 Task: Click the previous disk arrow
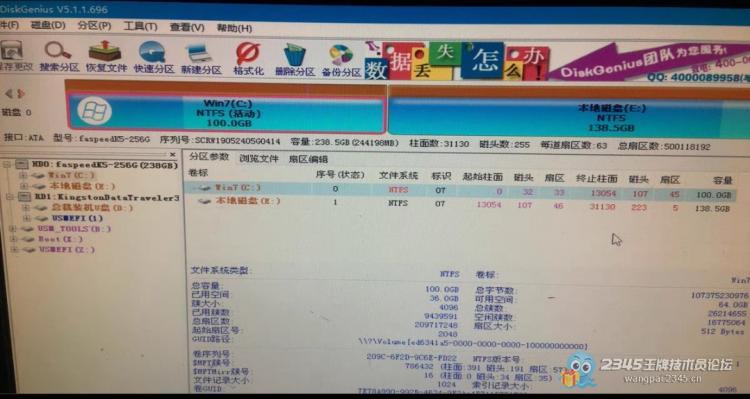[7, 93]
